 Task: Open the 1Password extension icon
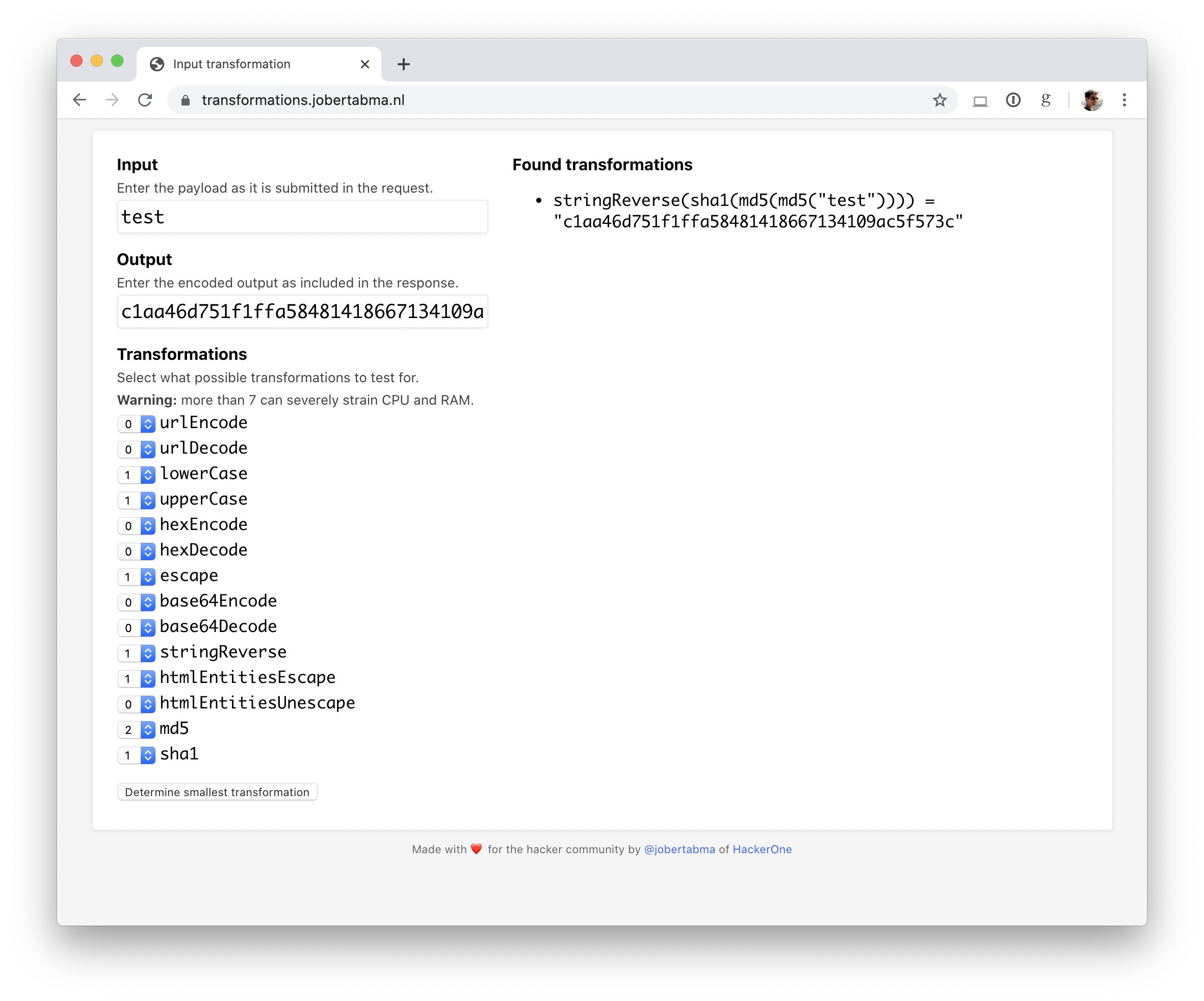pyautogui.click(x=1013, y=100)
